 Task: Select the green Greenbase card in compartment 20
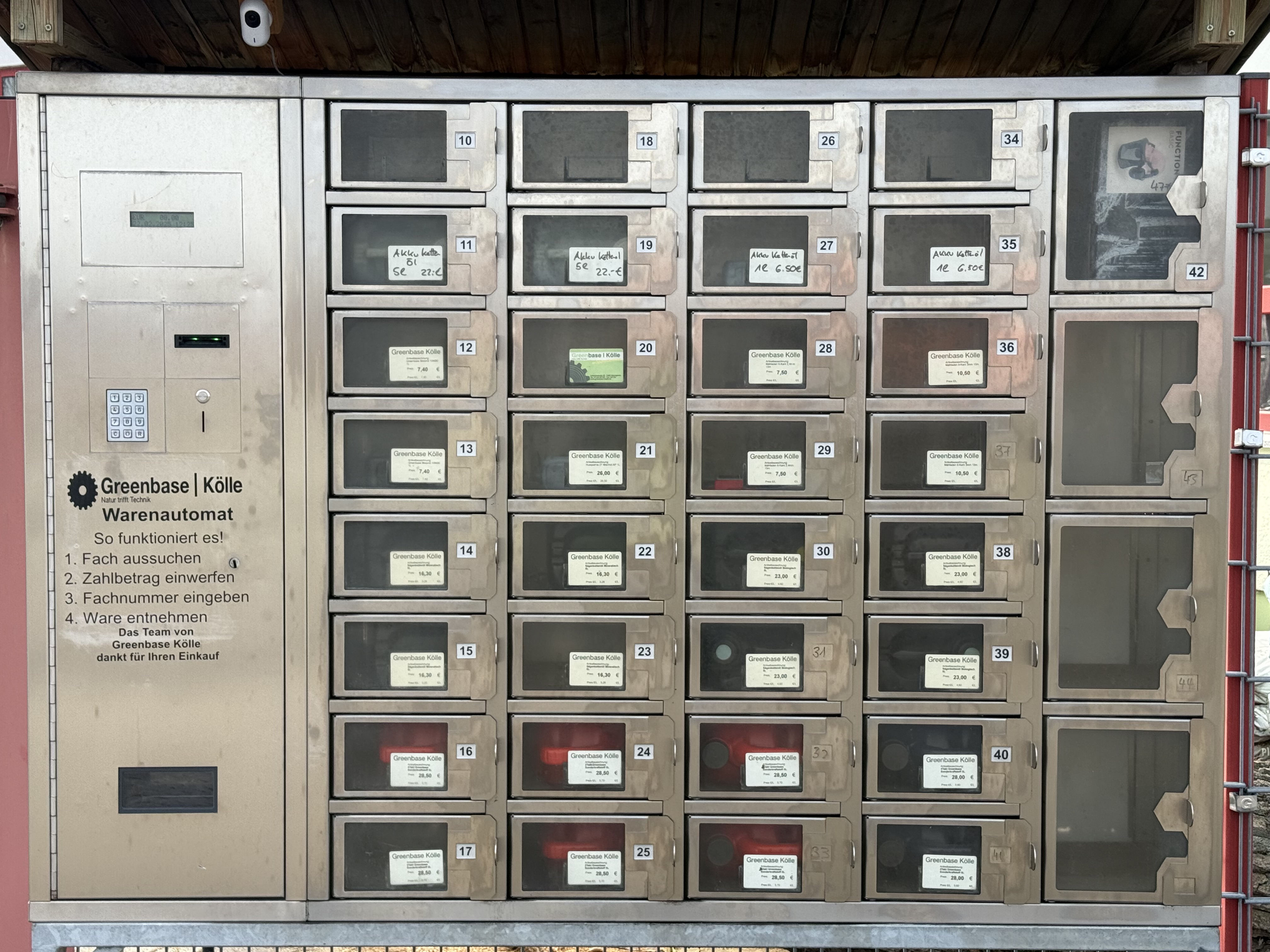(x=596, y=365)
